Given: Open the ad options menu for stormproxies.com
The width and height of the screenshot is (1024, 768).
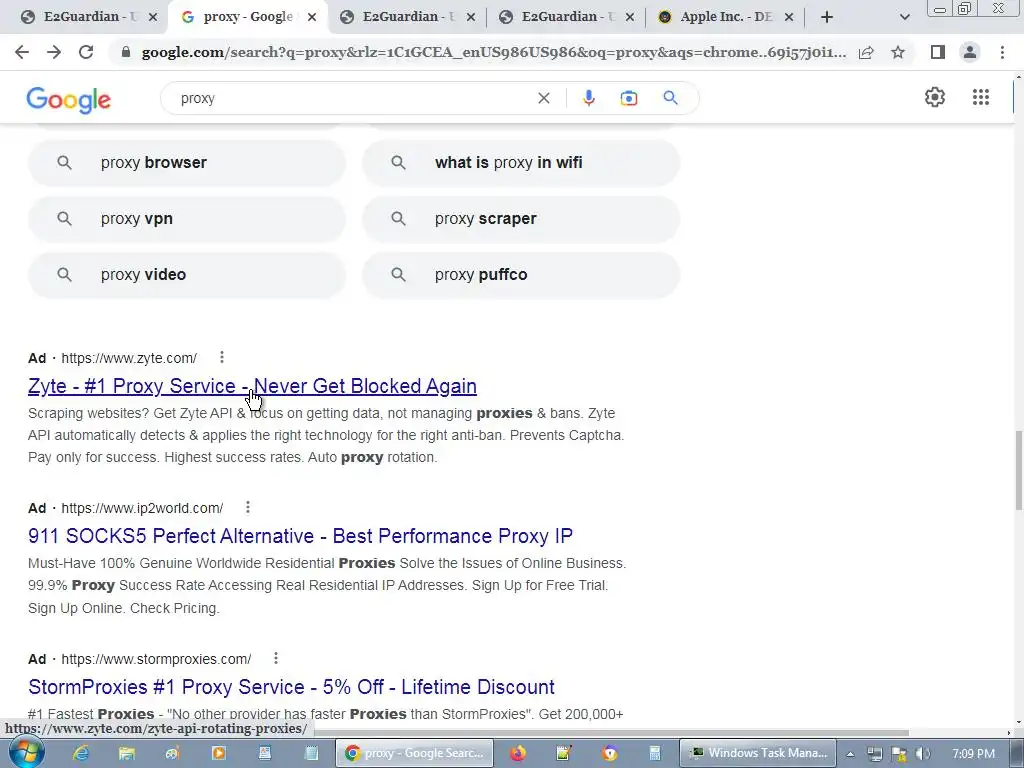Looking at the screenshot, I should point(276,658).
